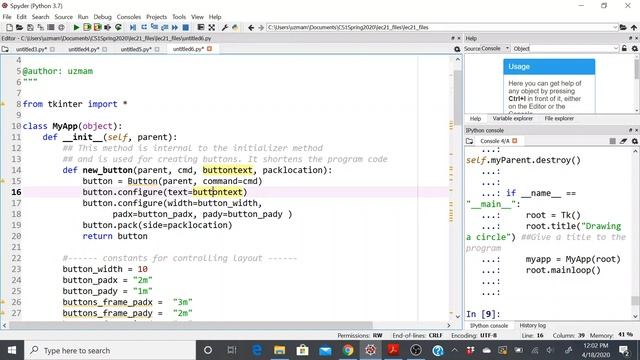Switch to History log tab
The width and height of the screenshot is (640, 360).
tap(532, 325)
